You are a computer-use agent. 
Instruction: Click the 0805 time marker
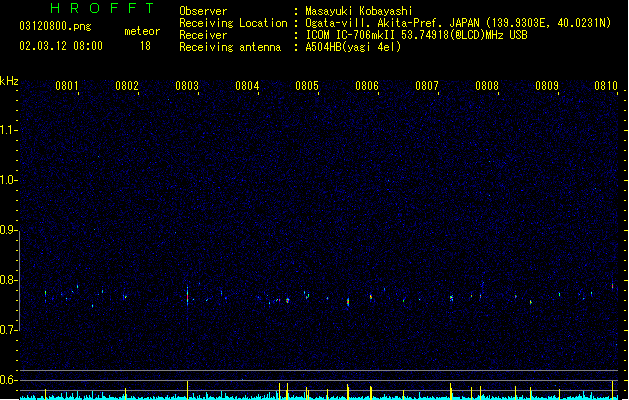click(307, 86)
